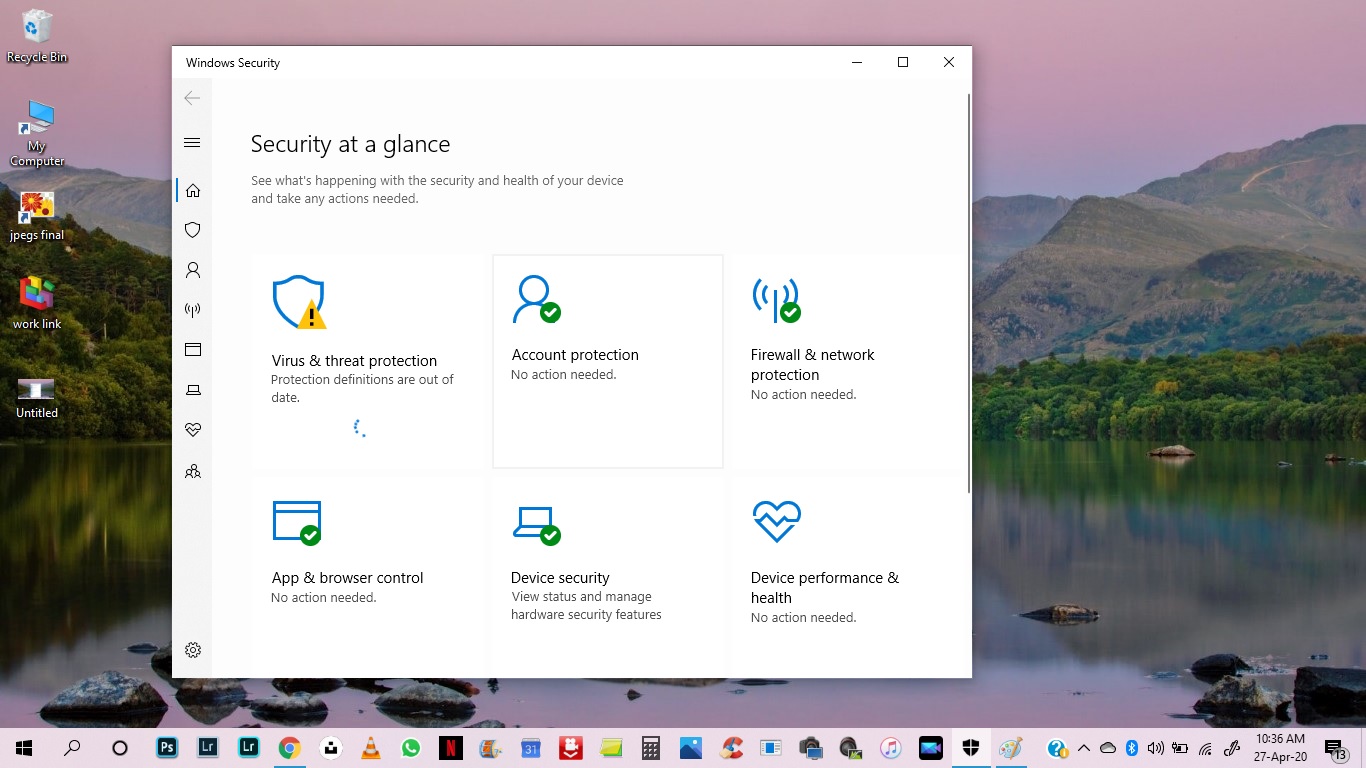The height and width of the screenshot is (768, 1366).
Task: Select the My Computer desktop shortcut
Action: point(37,132)
